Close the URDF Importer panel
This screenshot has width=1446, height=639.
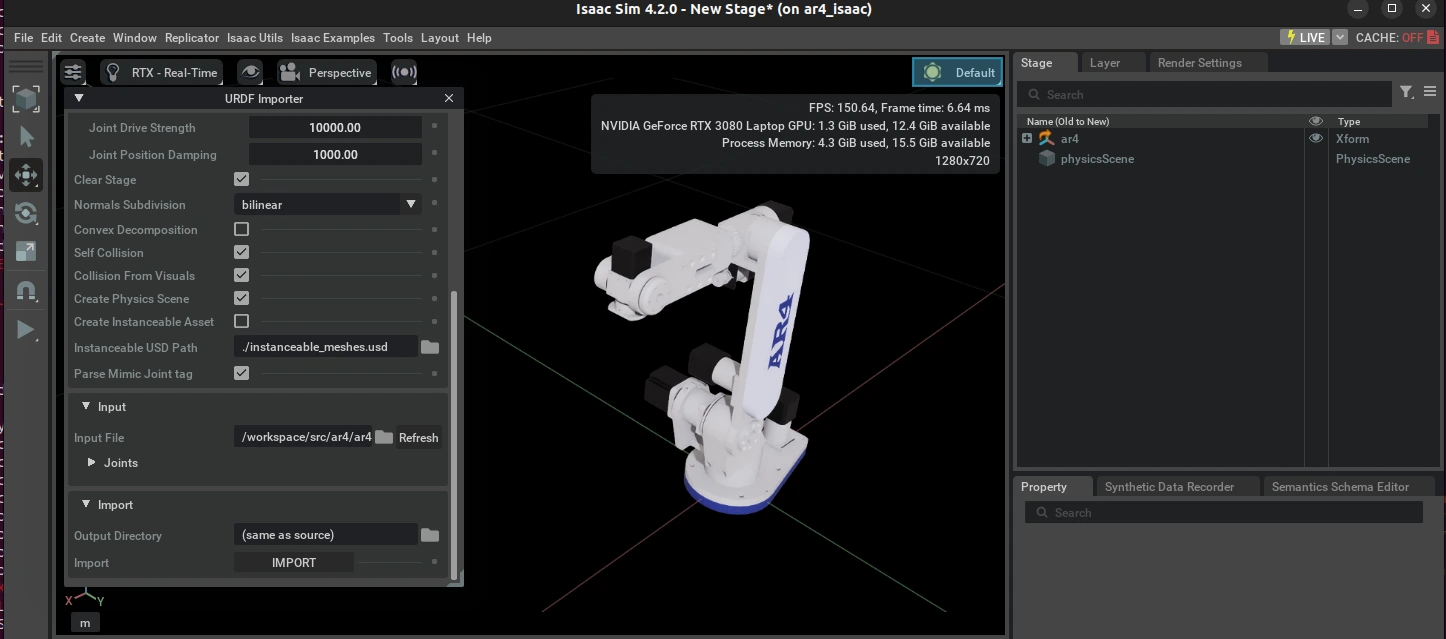tap(449, 98)
